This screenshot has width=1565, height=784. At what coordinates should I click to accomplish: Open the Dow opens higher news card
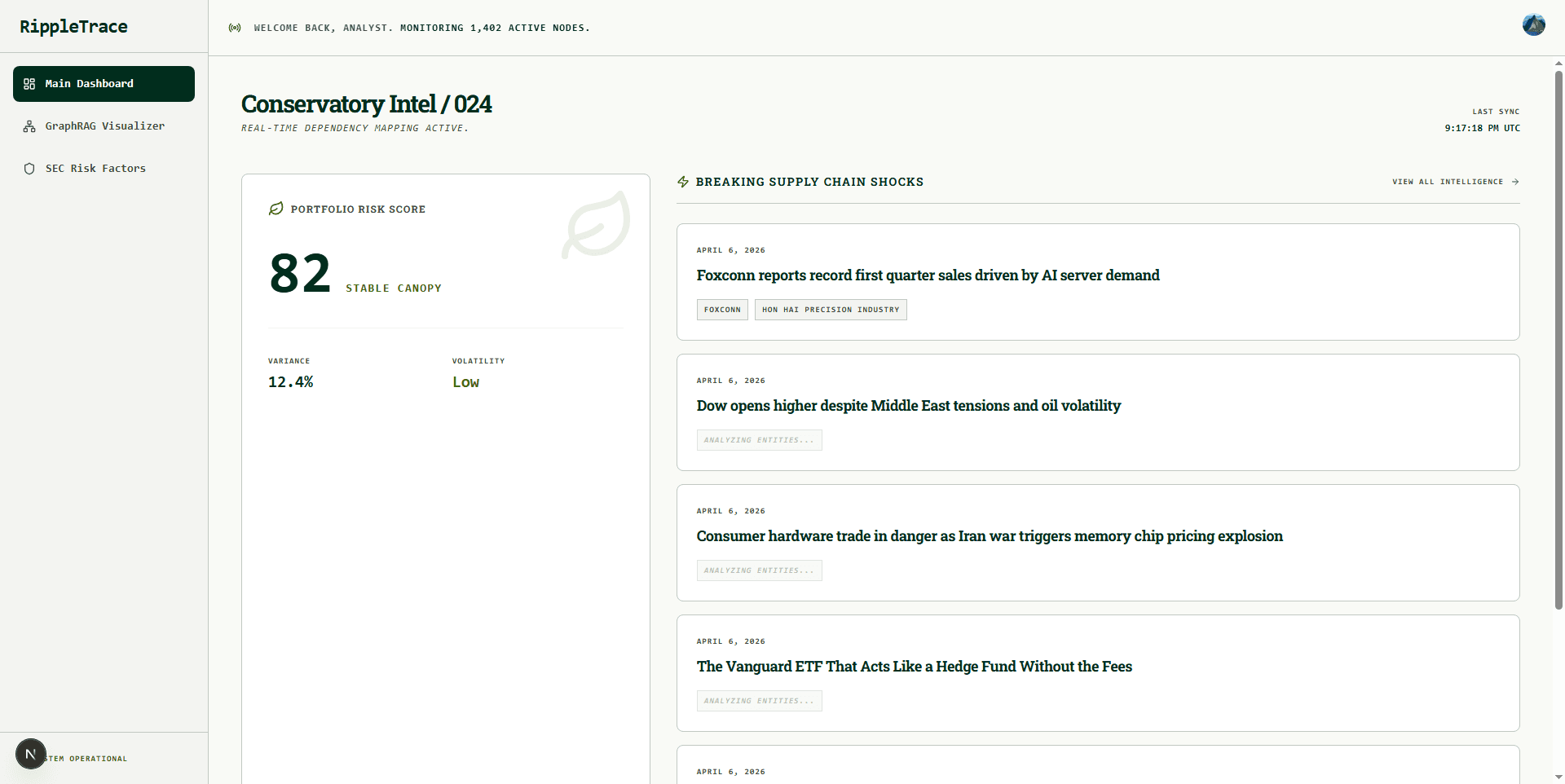(x=908, y=406)
